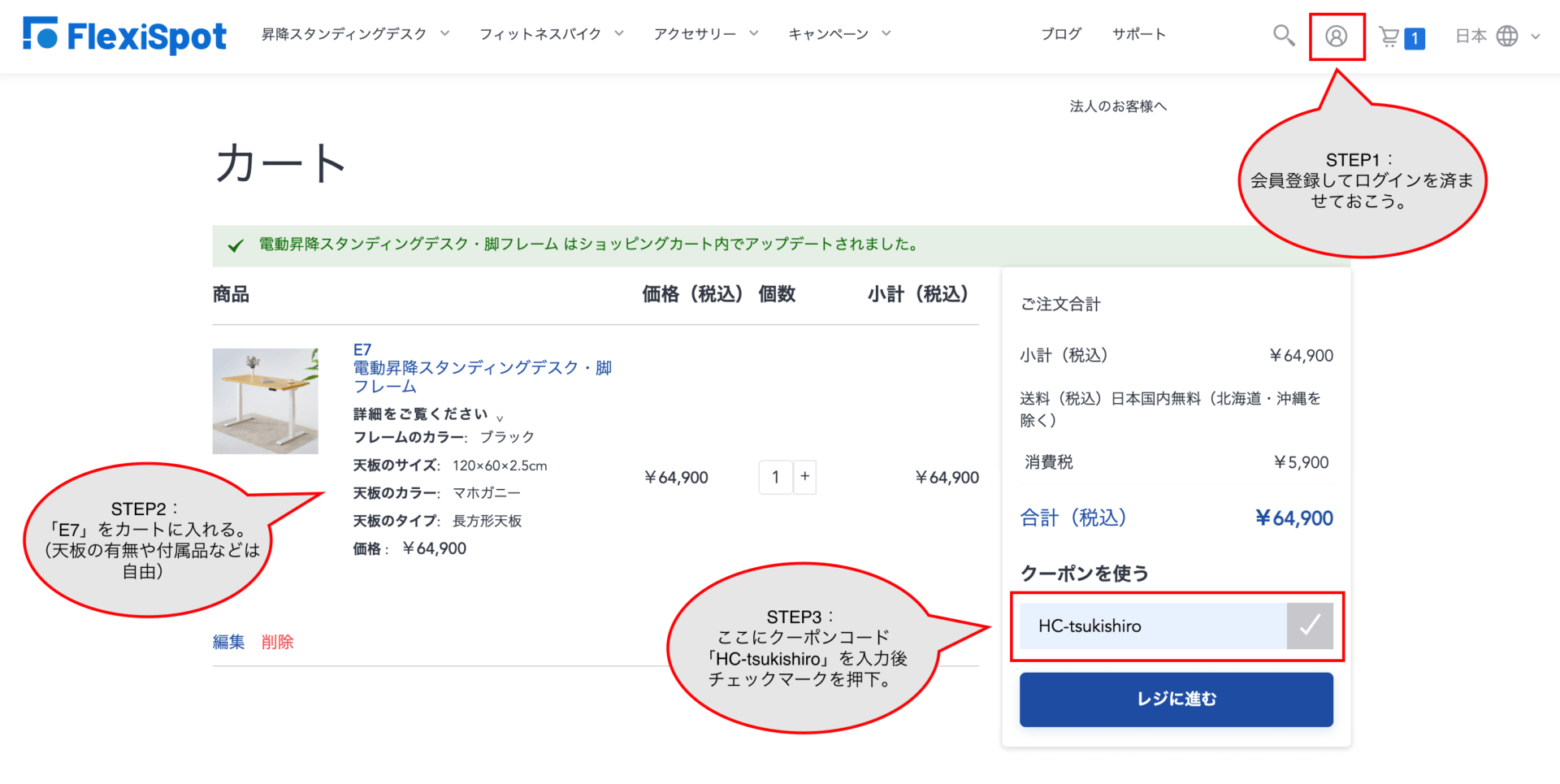Image resolution: width=1560 pixels, height=784 pixels.
Task: Click the 天板のタイプ value 長方形天板
Action: (487, 521)
